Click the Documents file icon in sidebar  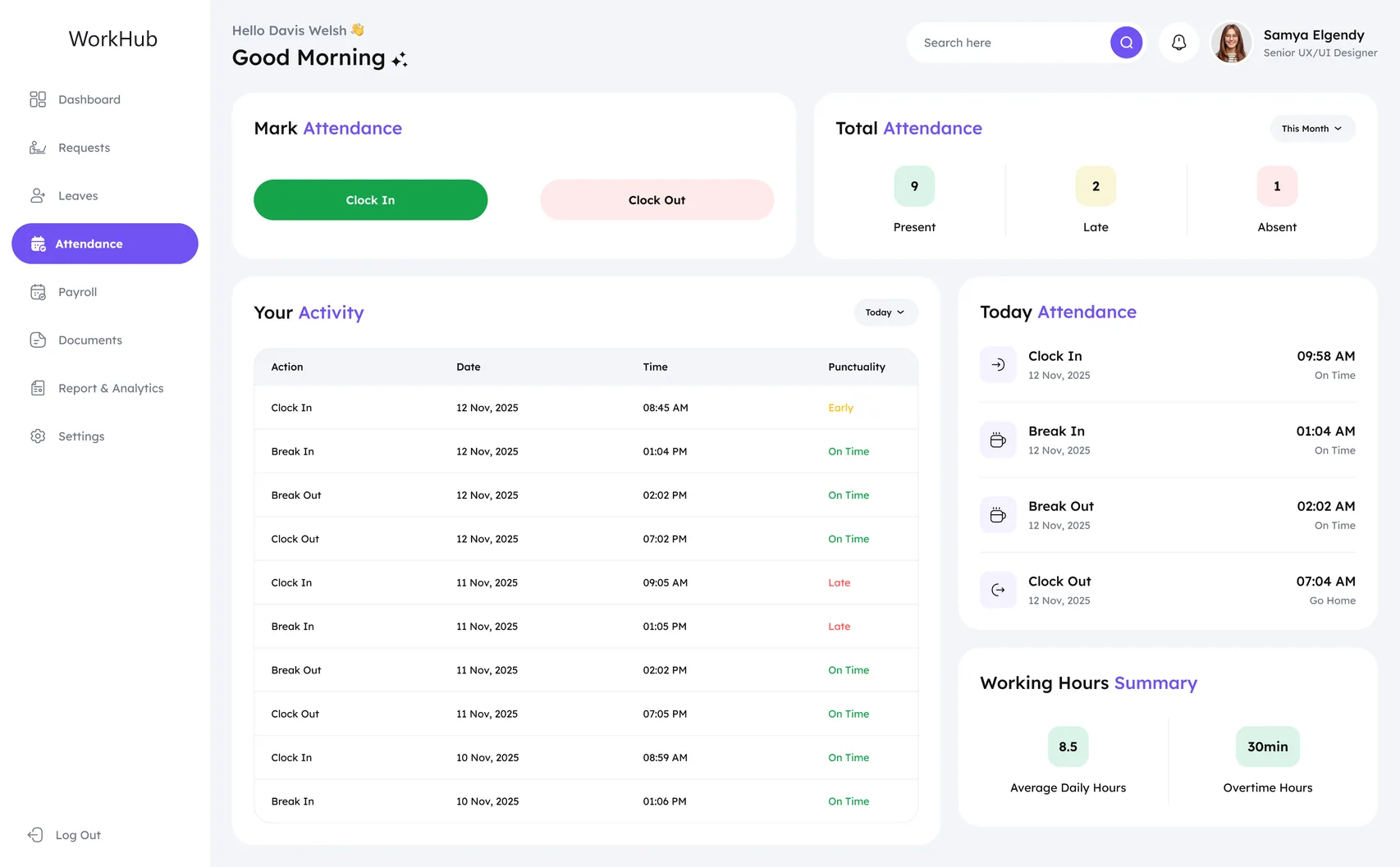pos(38,340)
